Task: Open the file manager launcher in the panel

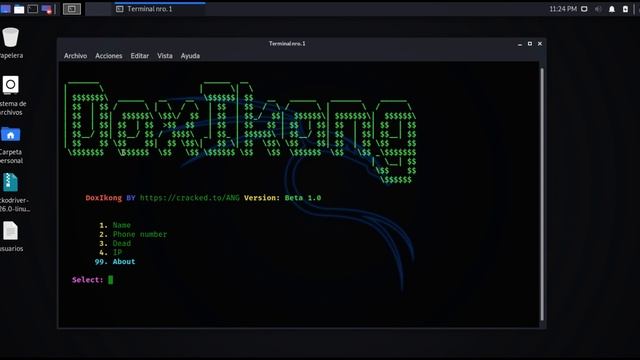Action: click(19, 9)
